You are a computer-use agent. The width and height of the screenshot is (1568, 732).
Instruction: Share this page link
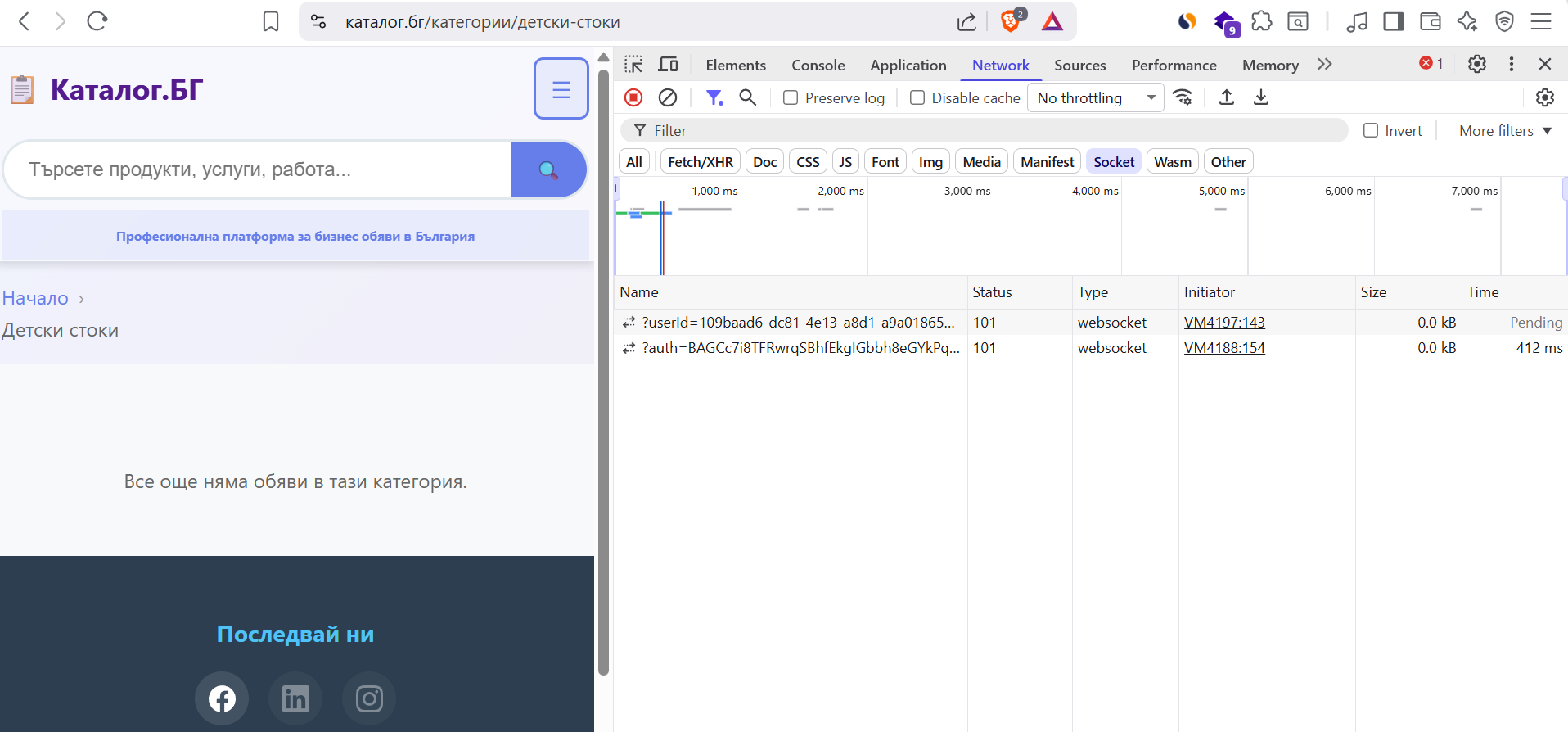click(967, 21)
